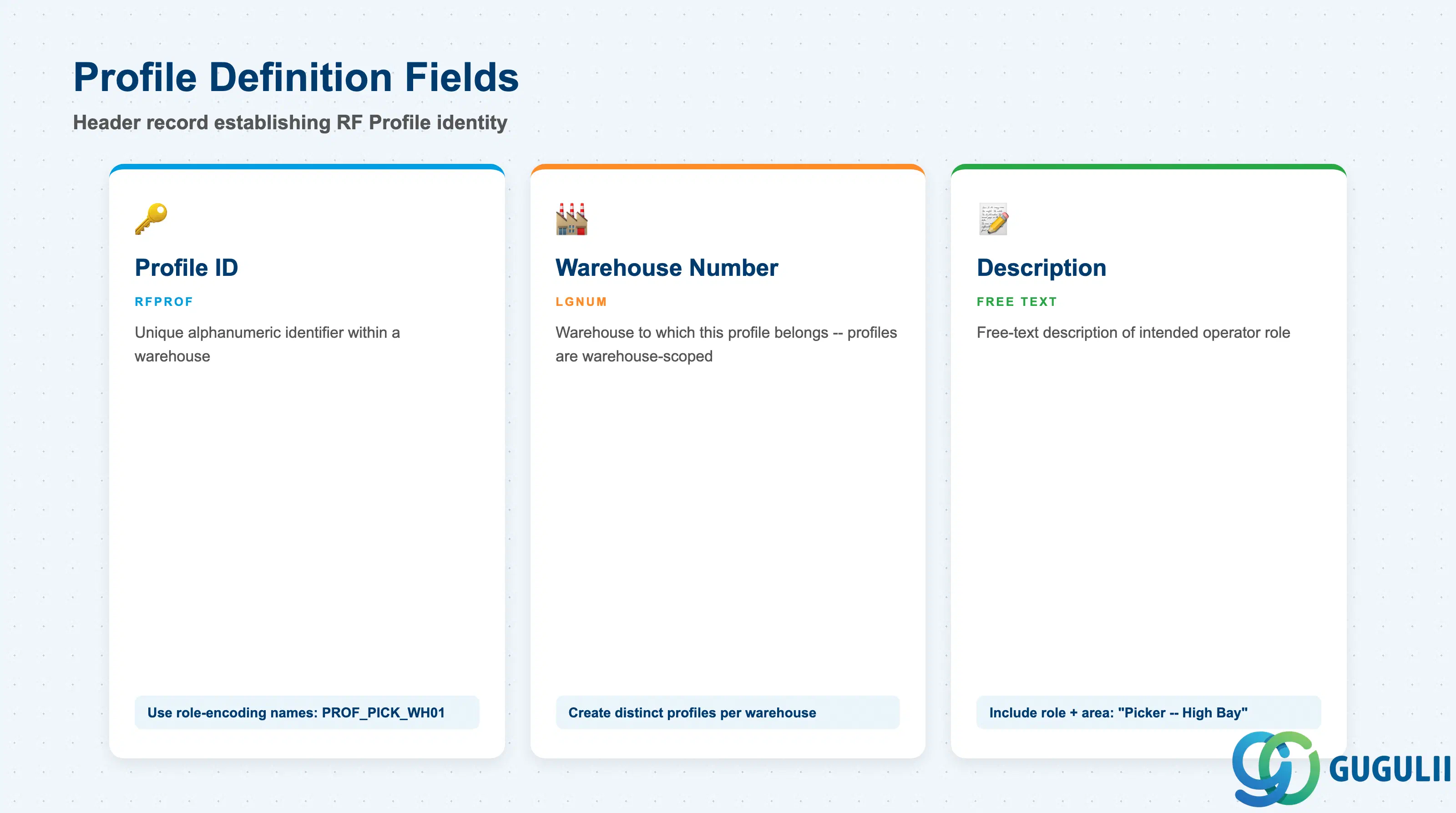Screen dimensions: 1456x813
Task: Click 'Free-text description of intended operator role' text
Action: tap(1132, 332)
